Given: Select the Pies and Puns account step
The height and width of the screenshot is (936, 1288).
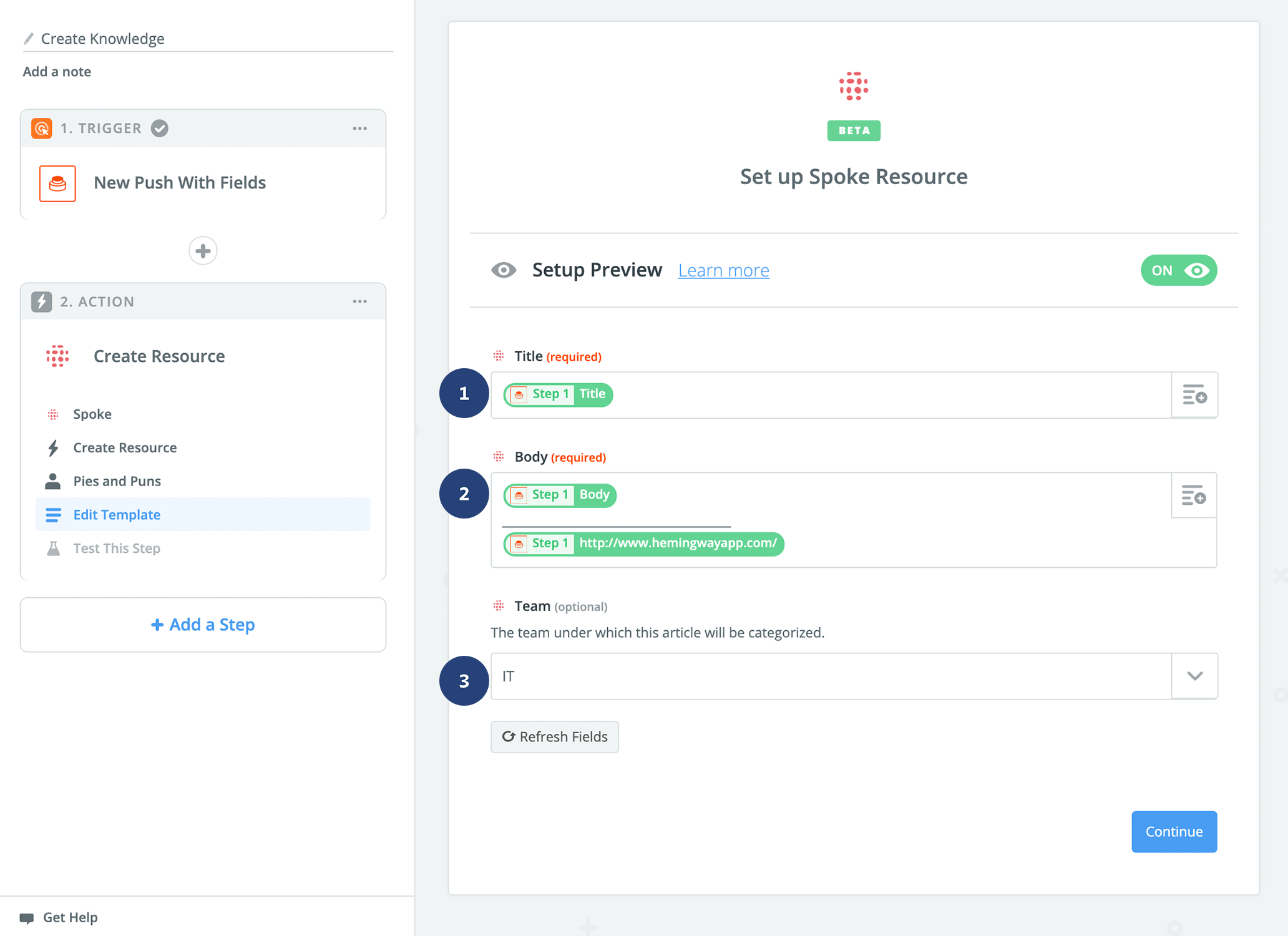Looking at the screenshot, I should pyautogui.click(x=203, y=481).
